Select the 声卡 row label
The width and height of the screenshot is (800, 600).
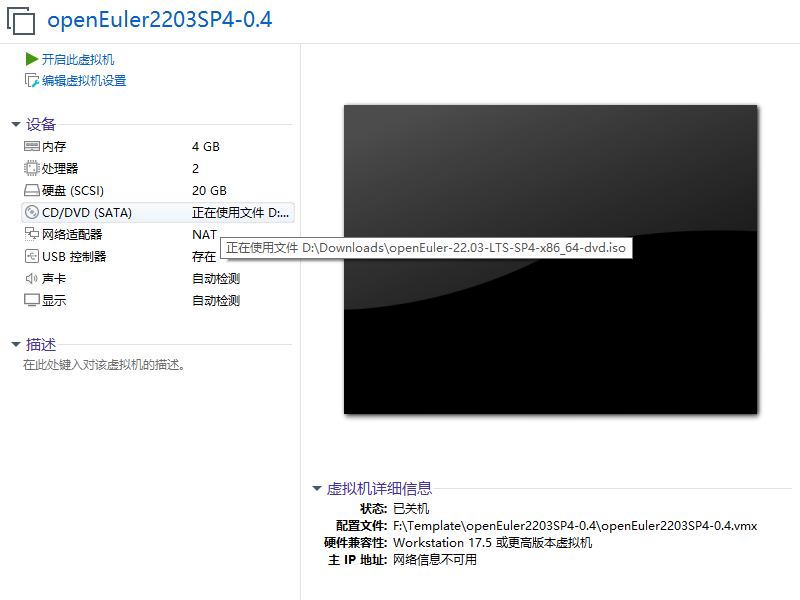(54, 278)
